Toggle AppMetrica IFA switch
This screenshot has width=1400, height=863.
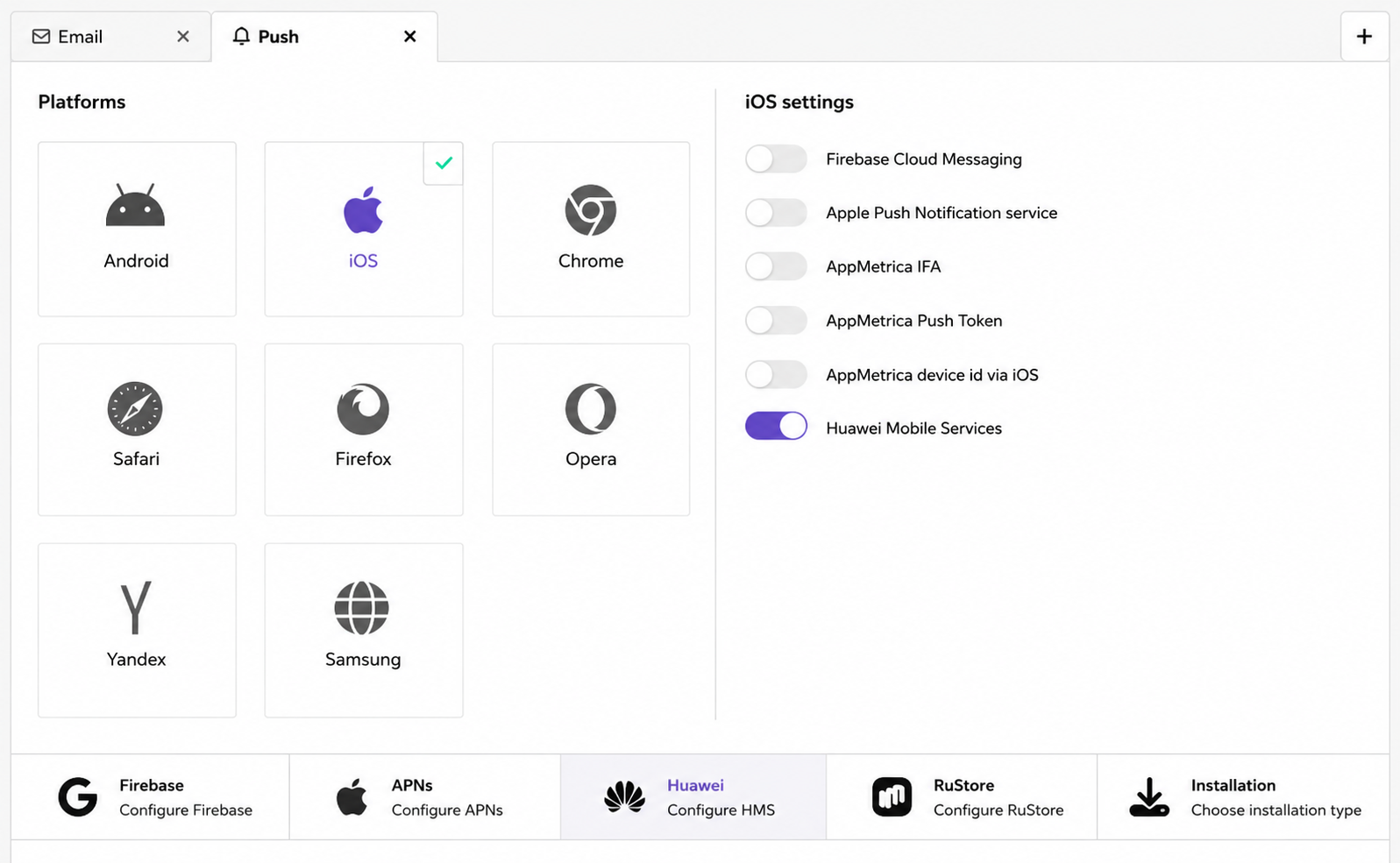click(776, 266)
